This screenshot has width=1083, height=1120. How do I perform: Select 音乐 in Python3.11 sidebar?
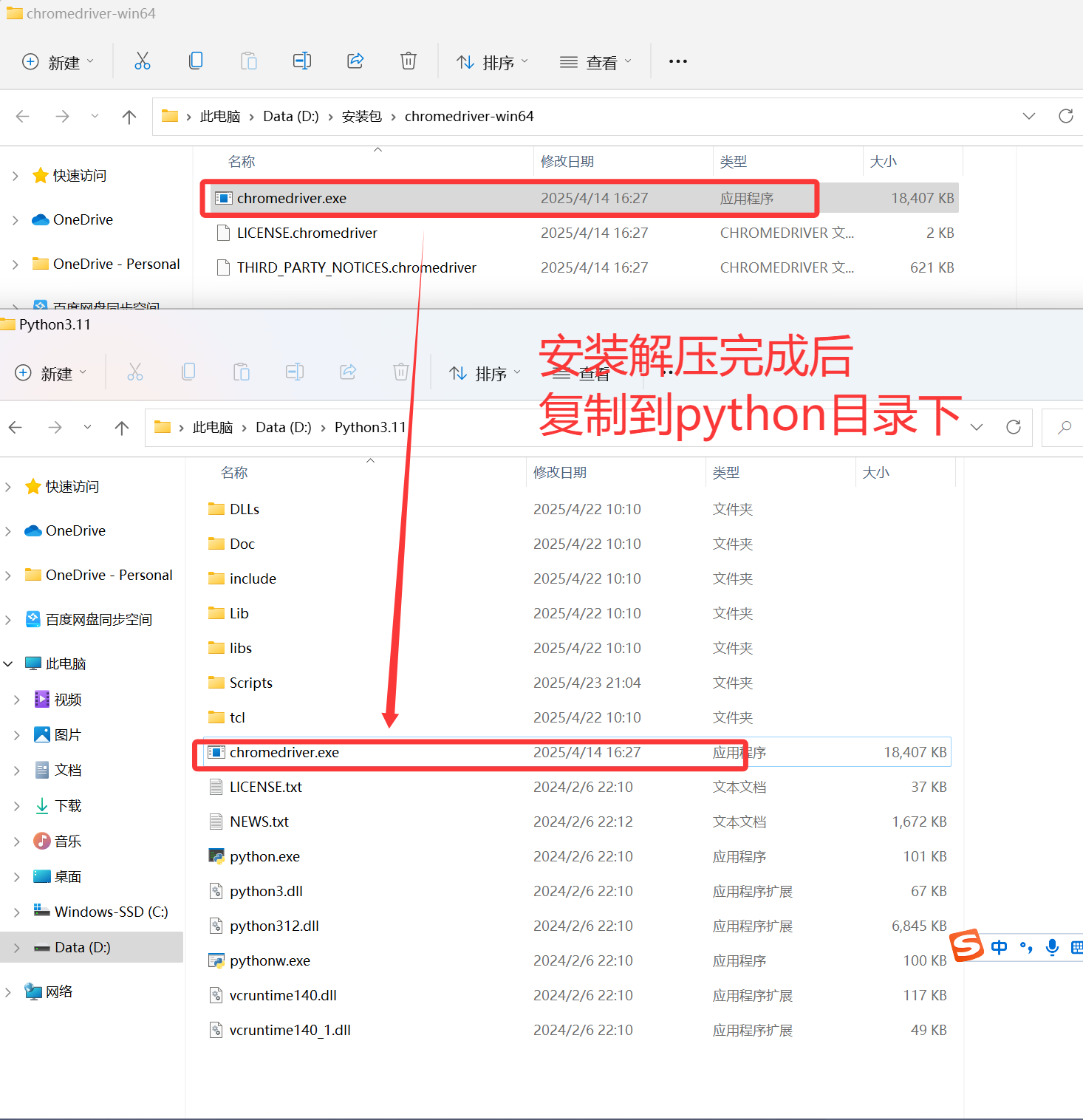coord(58,841)
